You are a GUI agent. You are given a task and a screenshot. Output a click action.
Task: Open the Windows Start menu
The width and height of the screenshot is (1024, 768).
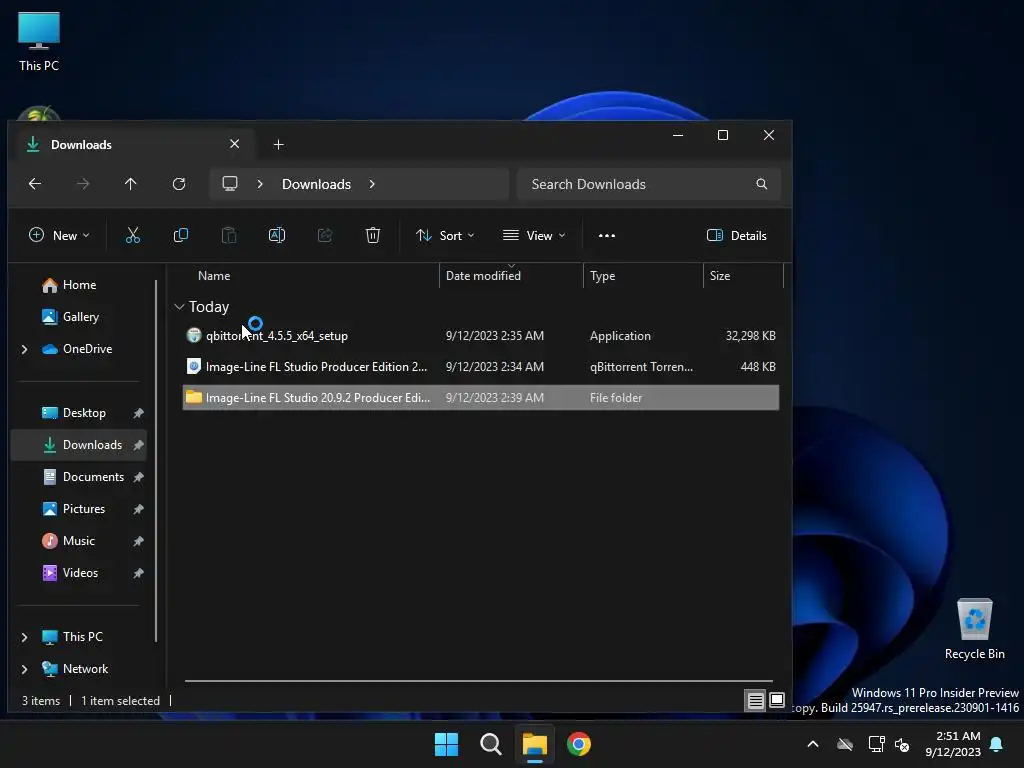[447, 744]
